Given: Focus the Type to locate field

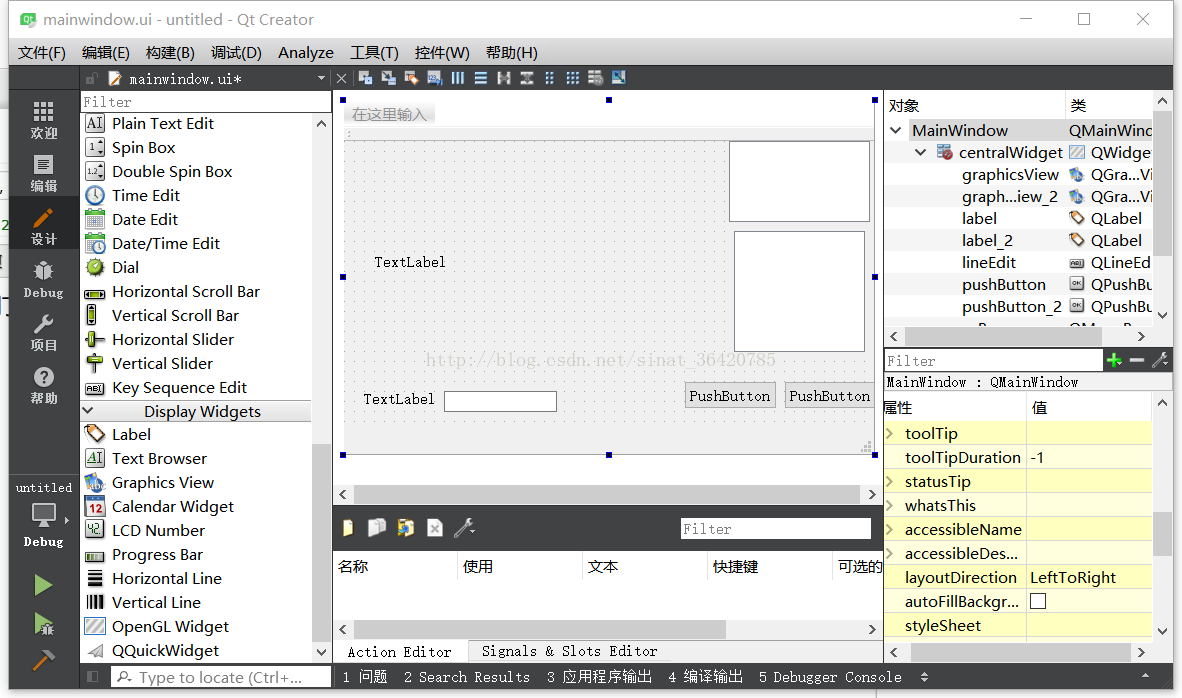Looking at the screenshot, I should (221, 677).
